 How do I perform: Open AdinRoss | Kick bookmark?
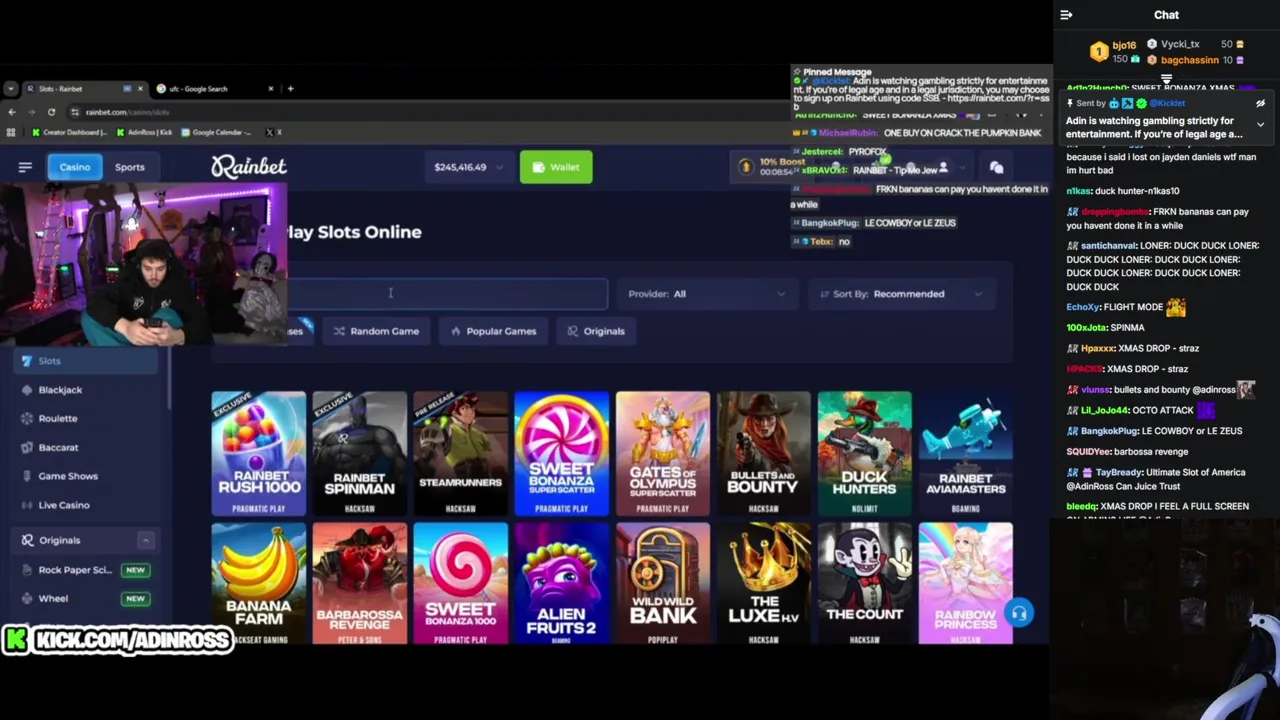(144, 132)
